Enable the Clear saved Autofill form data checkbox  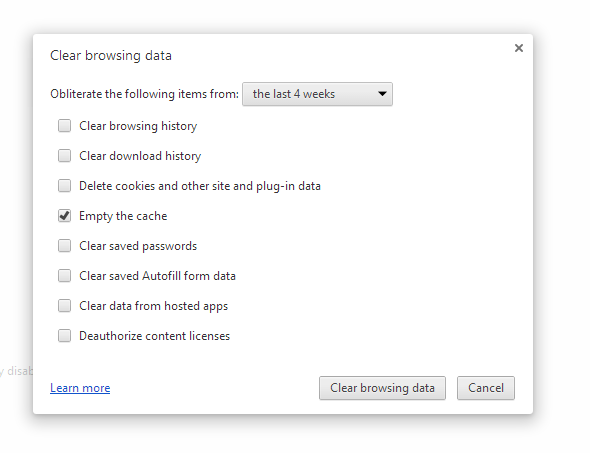(64, 275)
